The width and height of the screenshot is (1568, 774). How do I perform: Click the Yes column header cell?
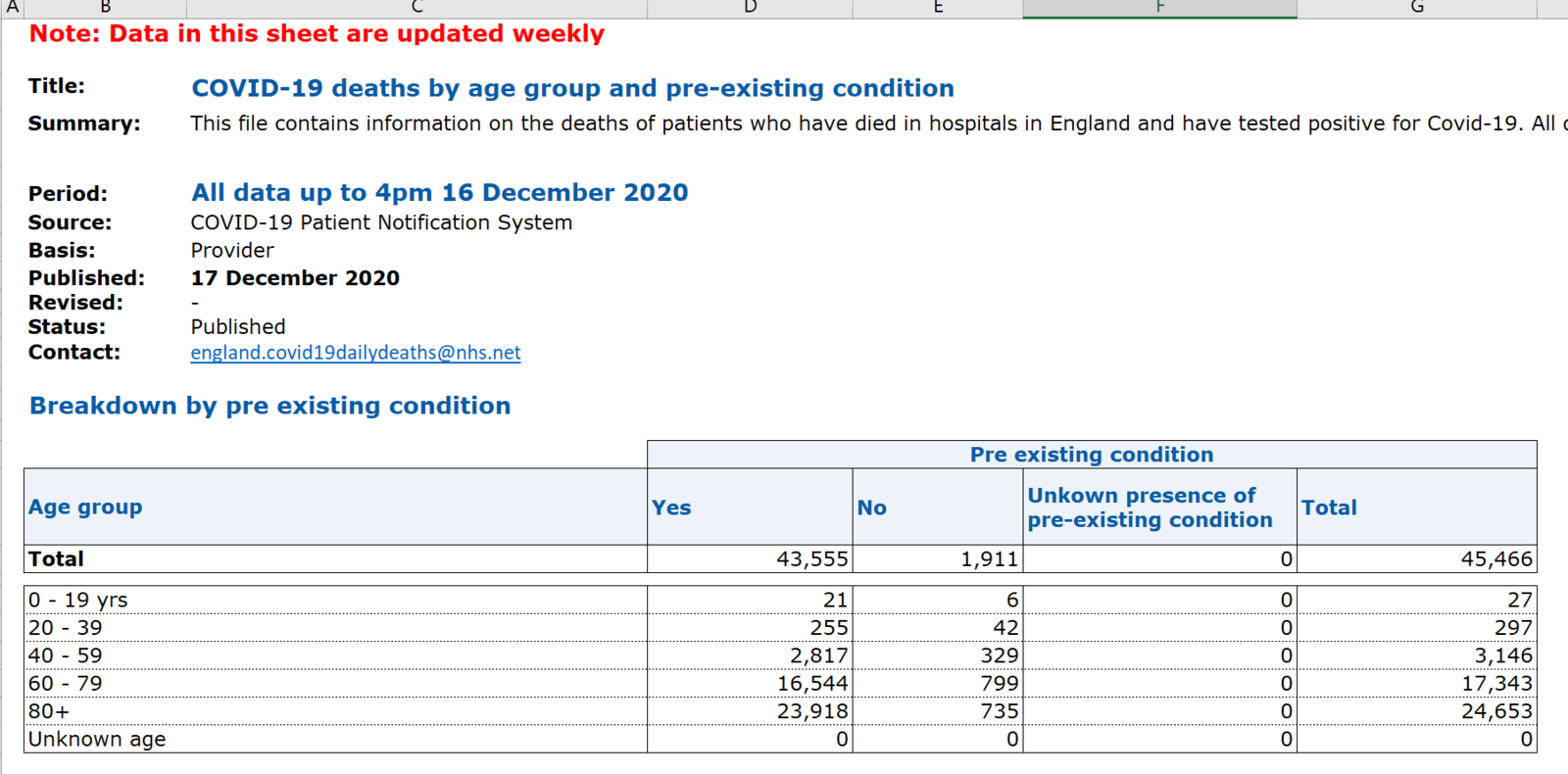pos(671,508)
